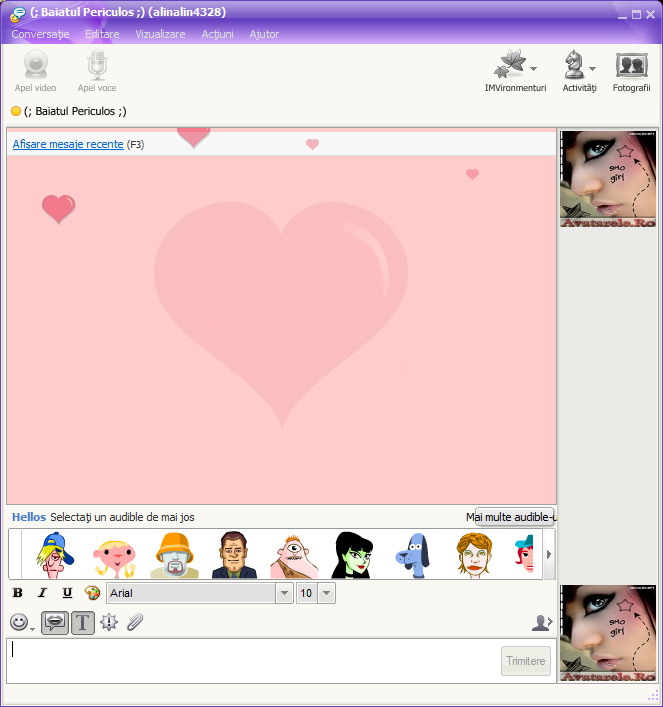The image size is (663, 707).
Task: Toggle underline text formatting
Action: tap(67, 592)
